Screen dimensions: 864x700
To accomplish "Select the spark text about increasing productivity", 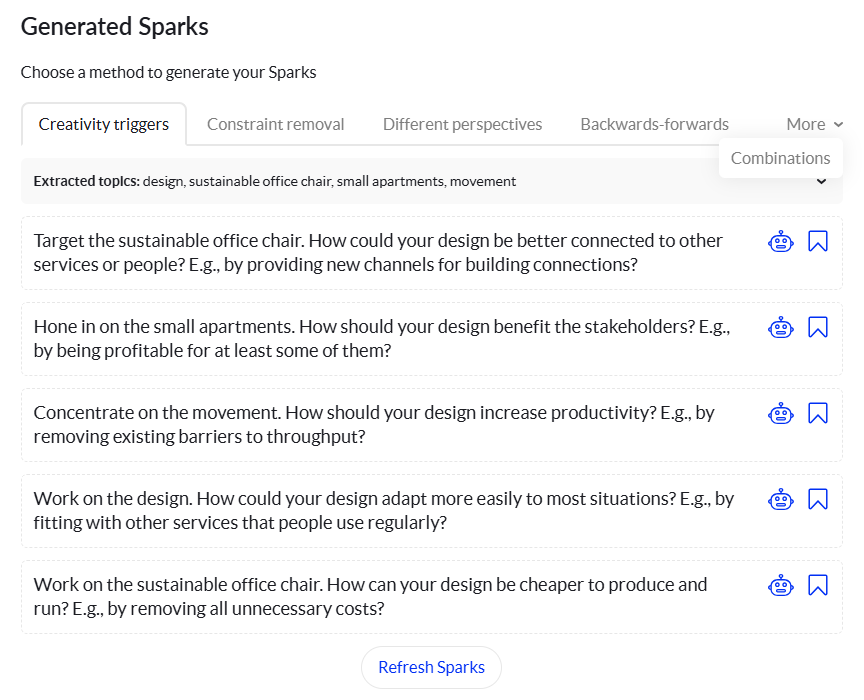I will coord(374,424).
